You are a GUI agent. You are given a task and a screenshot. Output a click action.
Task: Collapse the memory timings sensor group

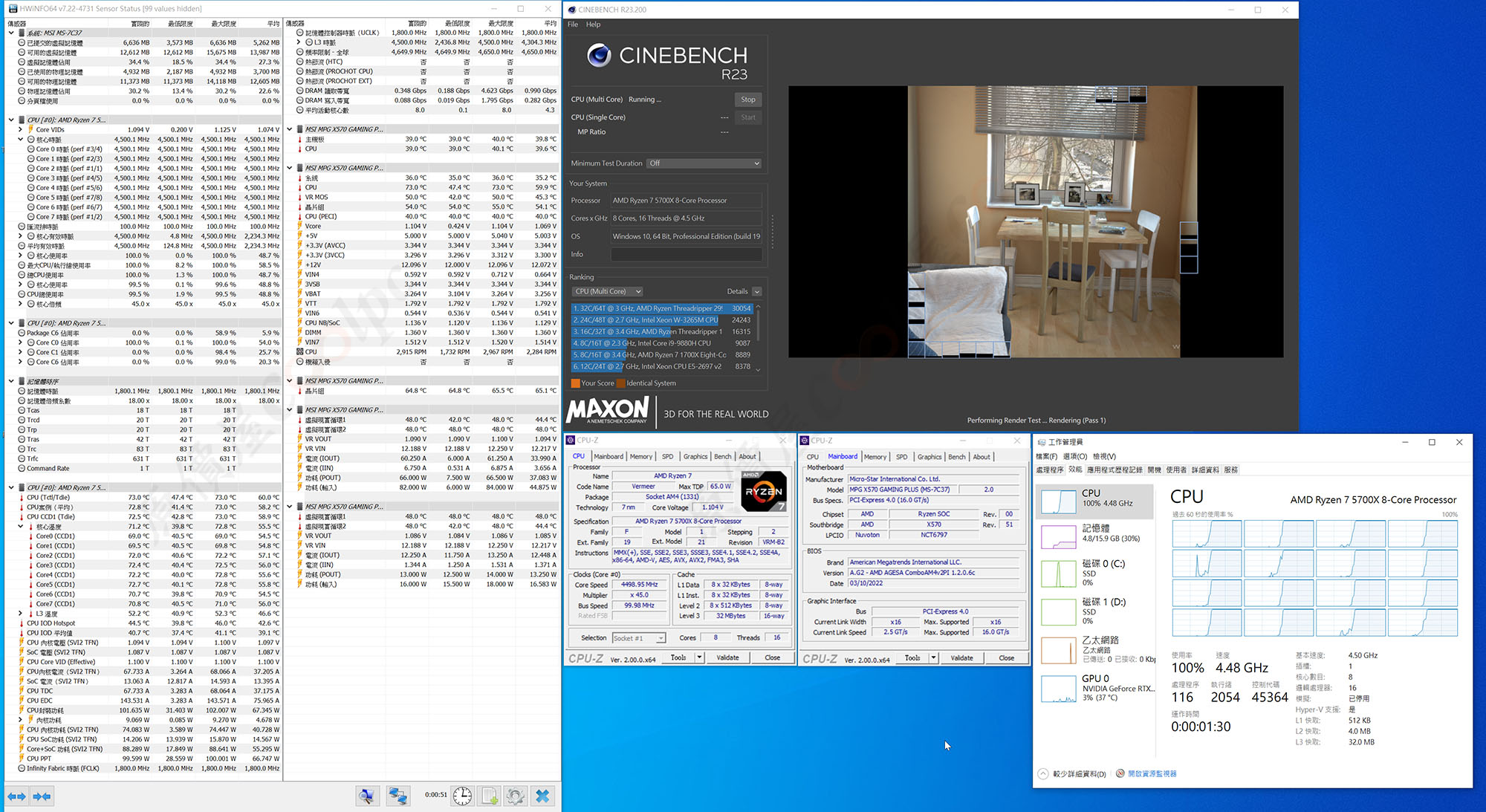[x=11, y=381]
